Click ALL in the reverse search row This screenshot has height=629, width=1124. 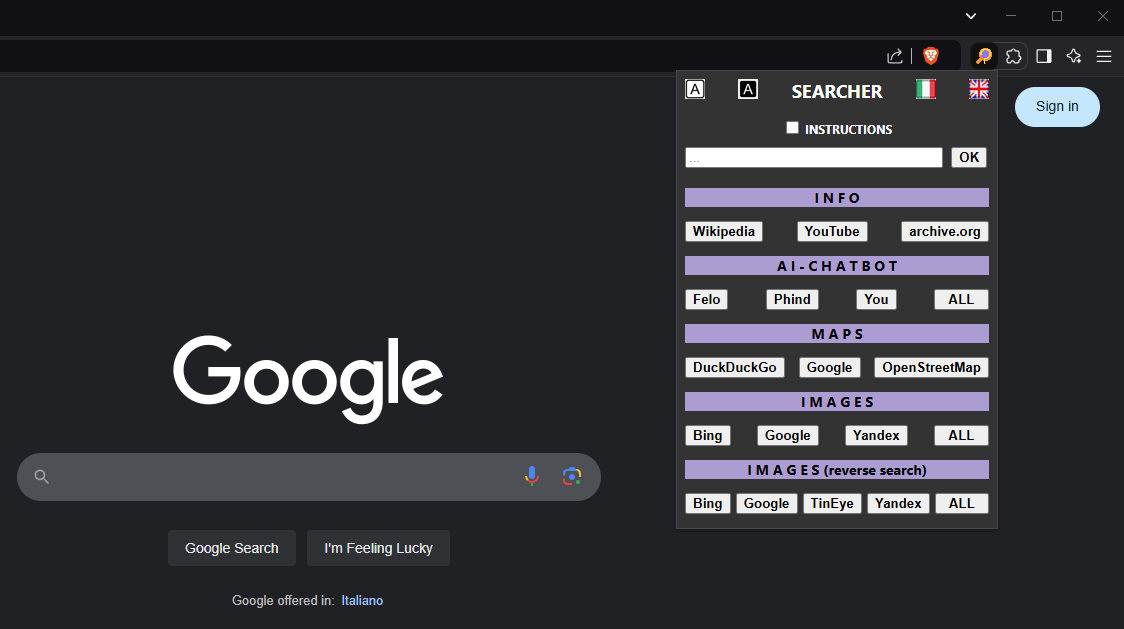961,503
